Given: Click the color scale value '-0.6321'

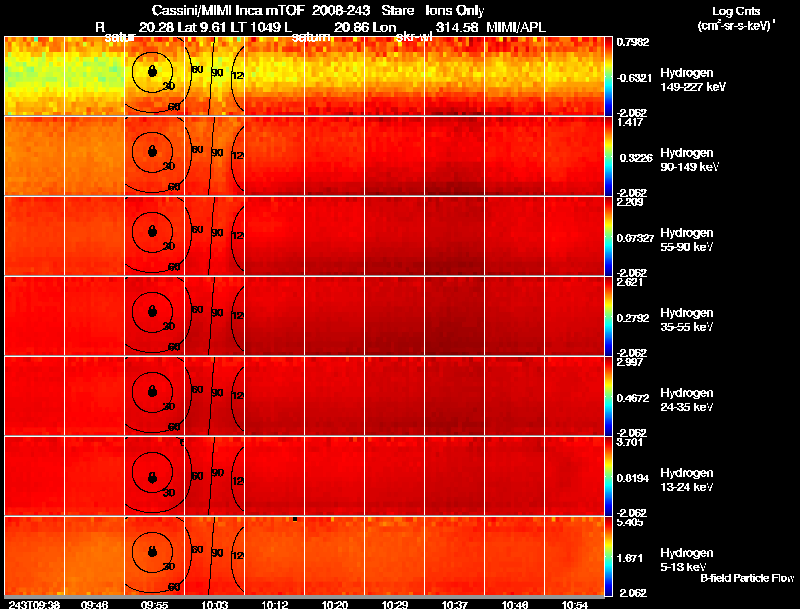Looking at the screenshot, I should [634, 78].
